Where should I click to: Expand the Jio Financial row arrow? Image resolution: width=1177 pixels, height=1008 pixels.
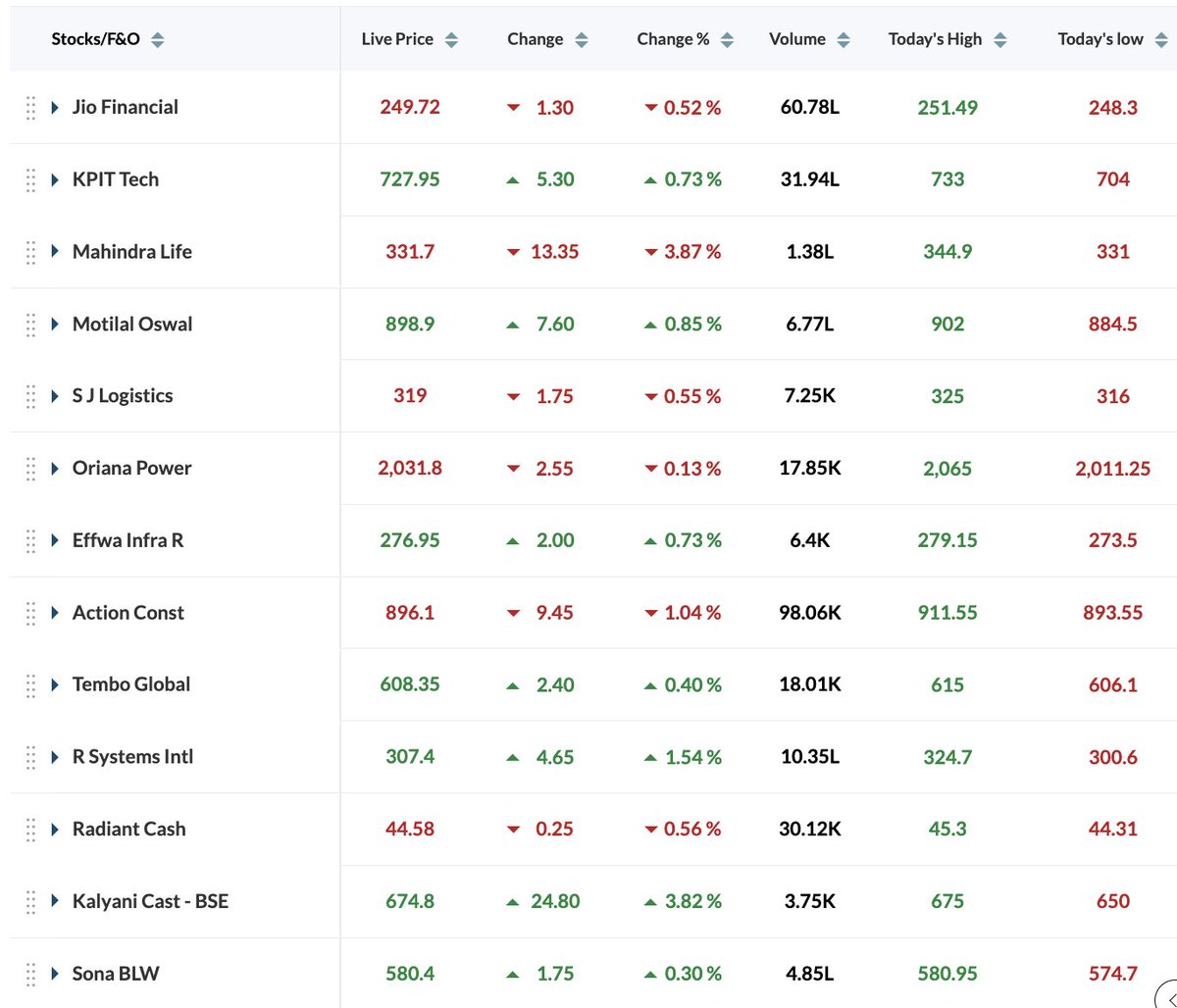point(56,107)
